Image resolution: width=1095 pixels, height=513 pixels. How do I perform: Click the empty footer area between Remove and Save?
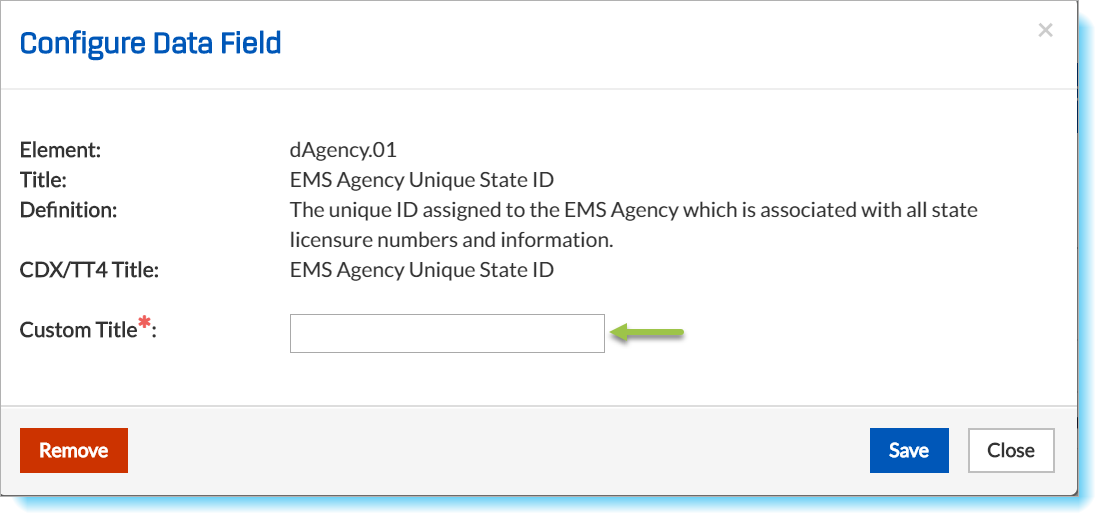500,451
